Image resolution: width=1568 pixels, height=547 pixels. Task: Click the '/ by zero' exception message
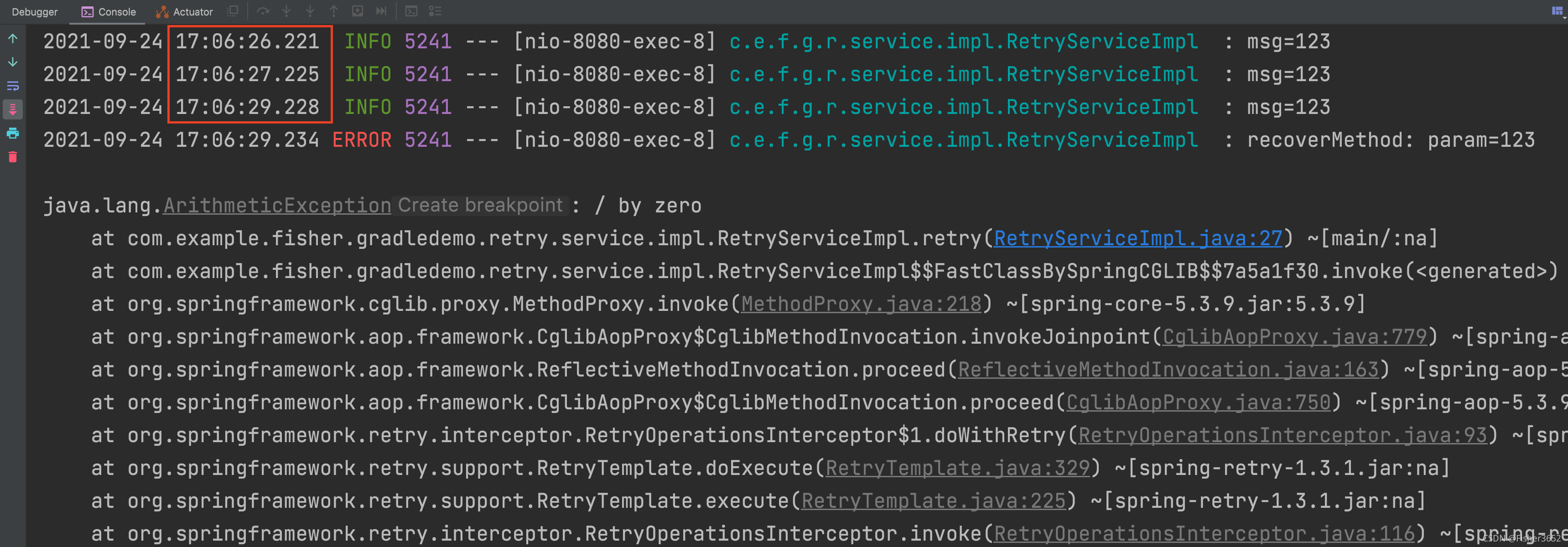tap(648, 206)
